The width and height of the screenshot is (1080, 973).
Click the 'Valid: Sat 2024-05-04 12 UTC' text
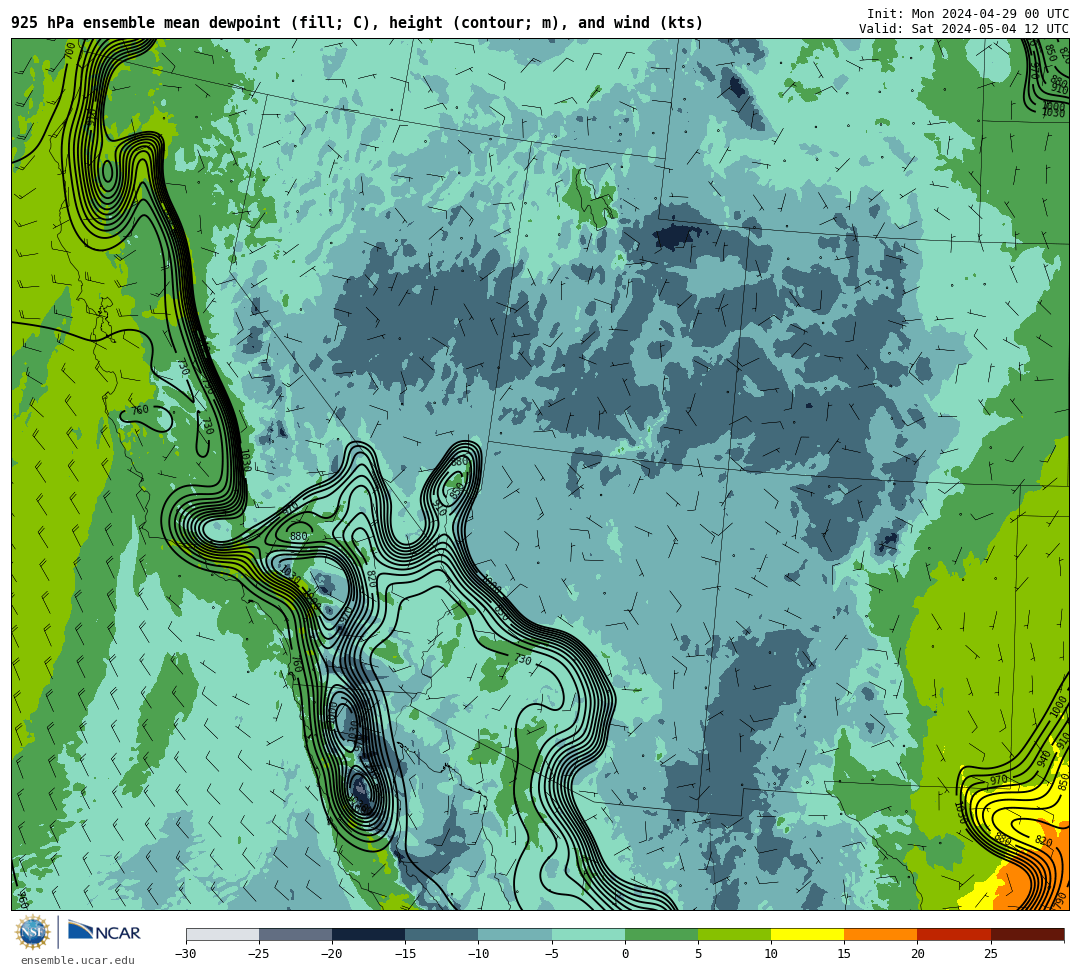[x=964, y=29]
